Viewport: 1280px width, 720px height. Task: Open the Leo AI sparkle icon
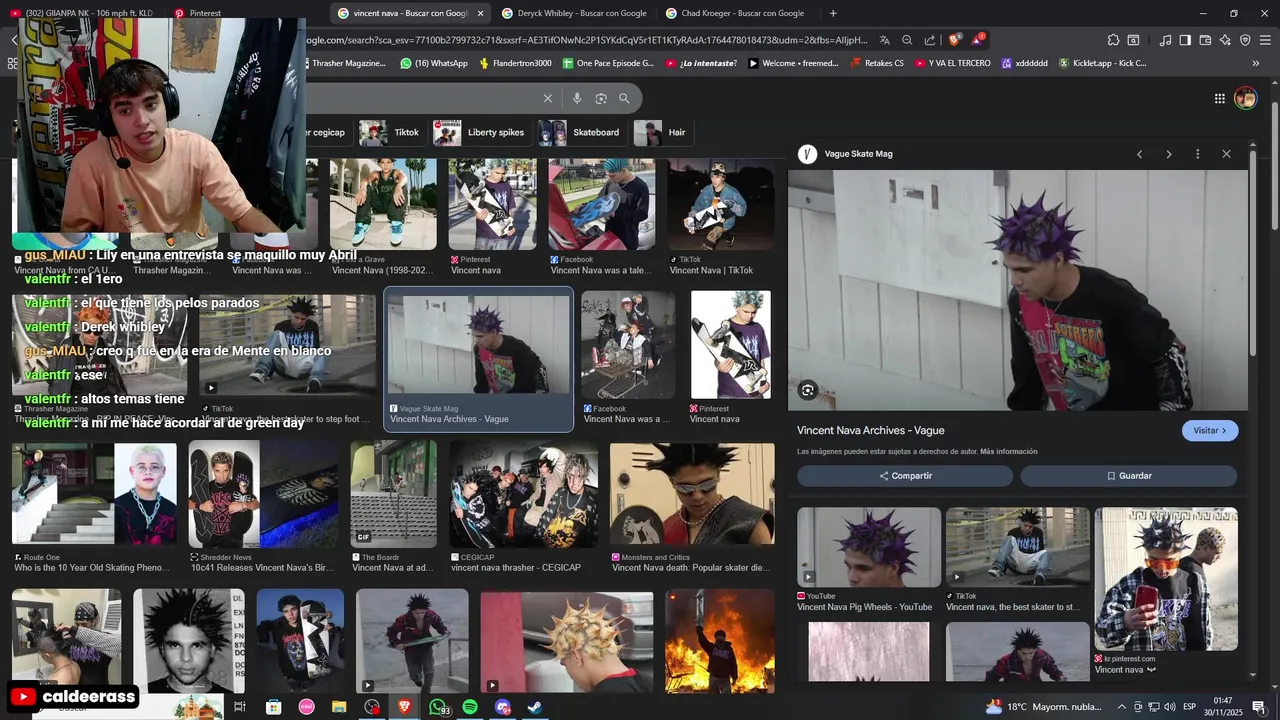pos(1225,40)
